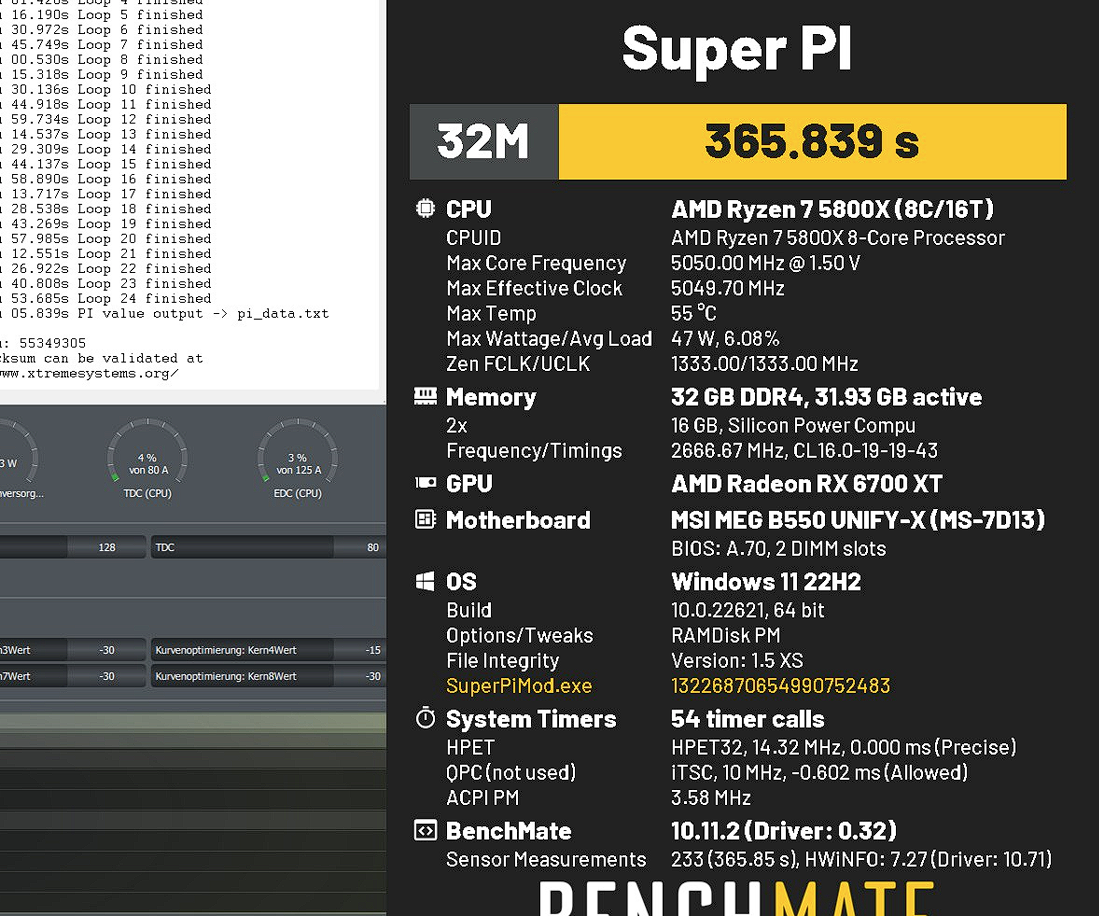
Task: Click MSI MEG B550 UNIFY-X (MS-7D13)
Action: coord(858,520)
